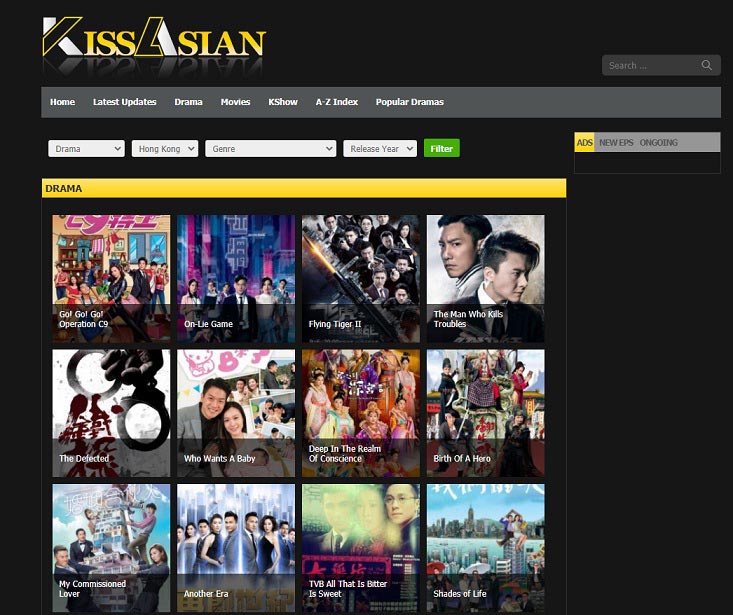Select the ADS tab

coord(584,143)
